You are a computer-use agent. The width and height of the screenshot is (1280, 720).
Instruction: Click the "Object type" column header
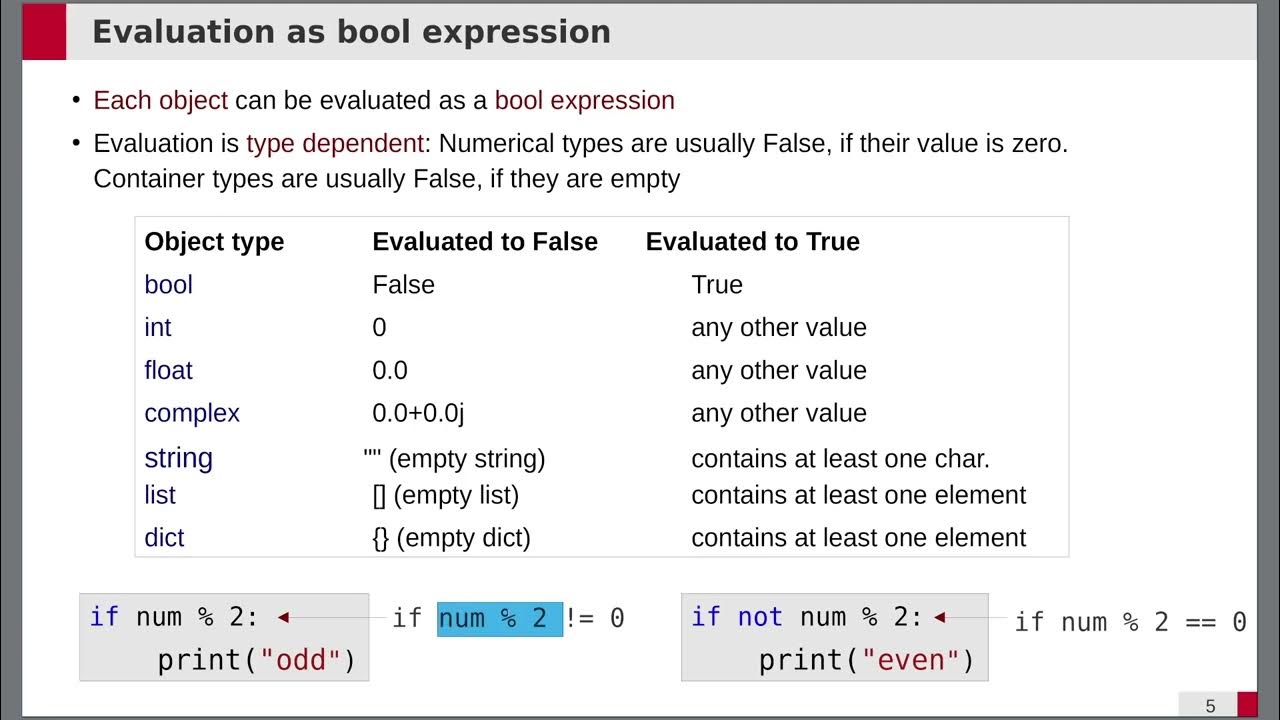(214, 242)
